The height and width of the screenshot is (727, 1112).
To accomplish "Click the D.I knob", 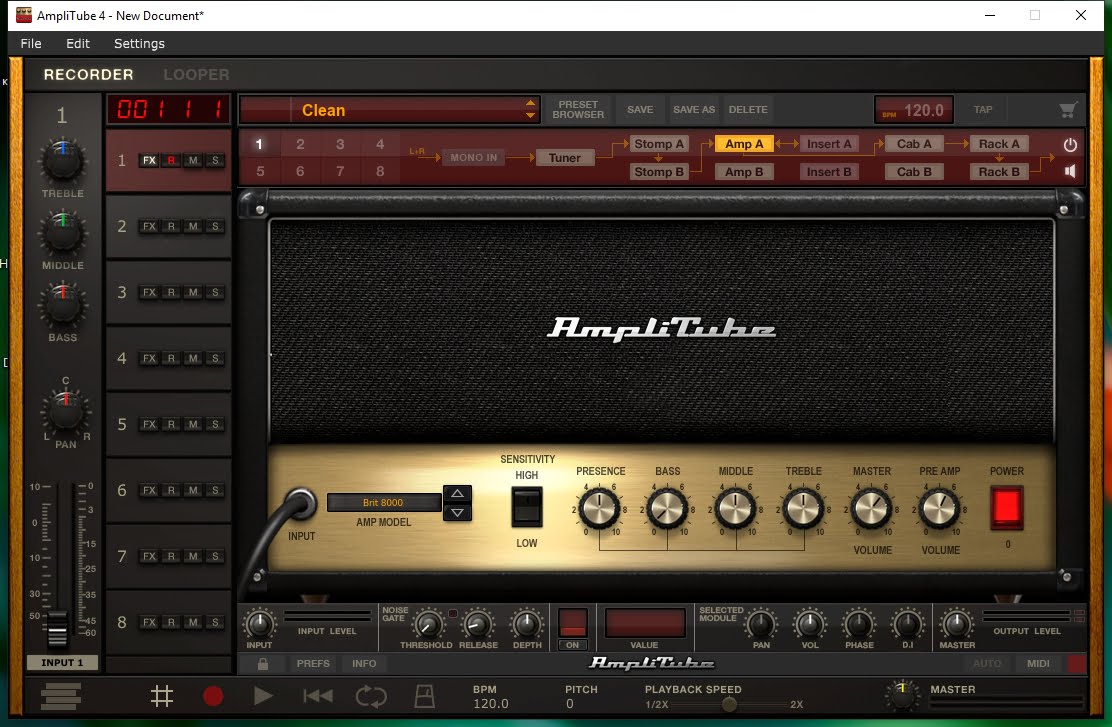I will (908, 625).
